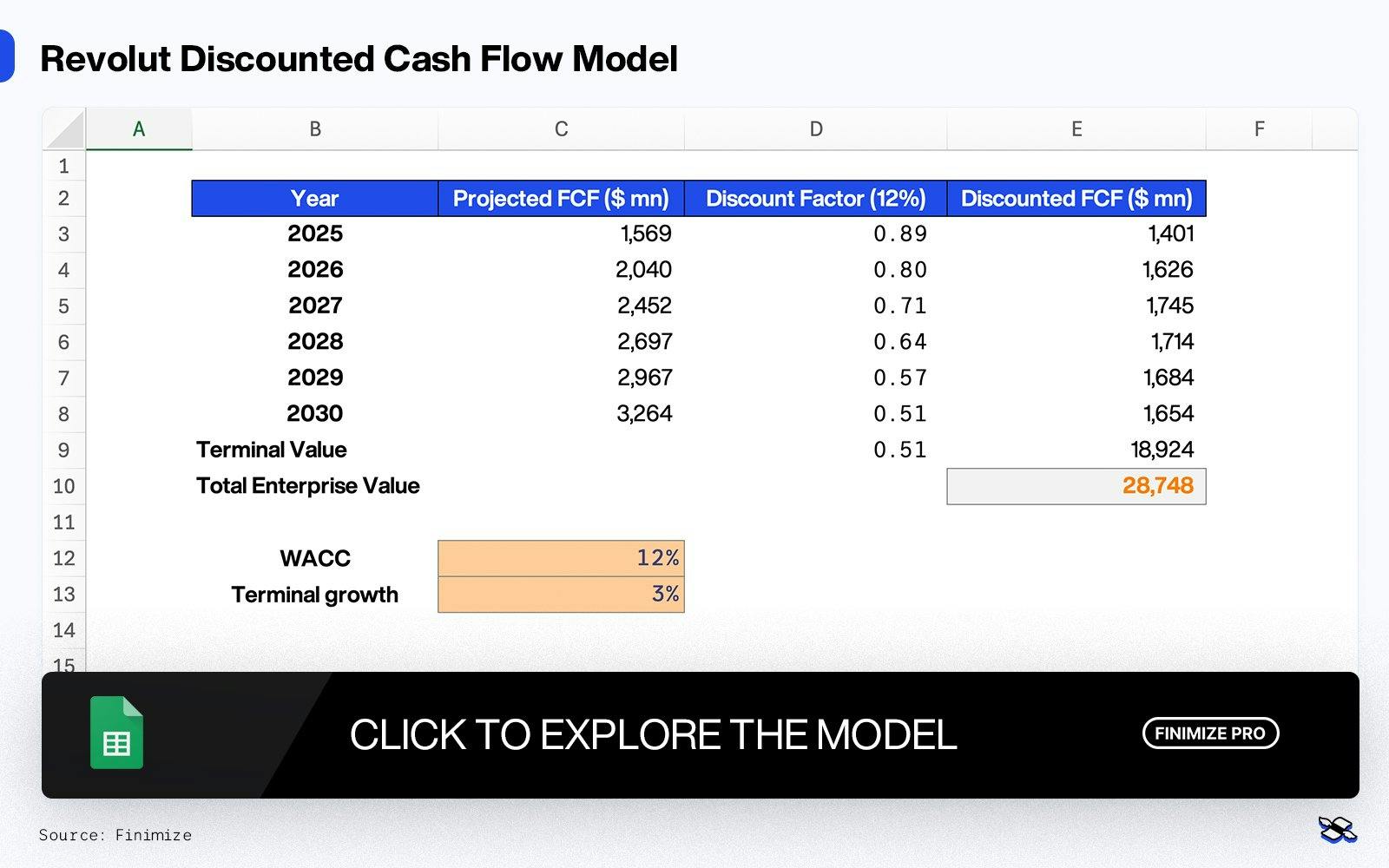Select projected FCF value 2,452
Screen dimensions: 1389x868
[x=562, y=306]
